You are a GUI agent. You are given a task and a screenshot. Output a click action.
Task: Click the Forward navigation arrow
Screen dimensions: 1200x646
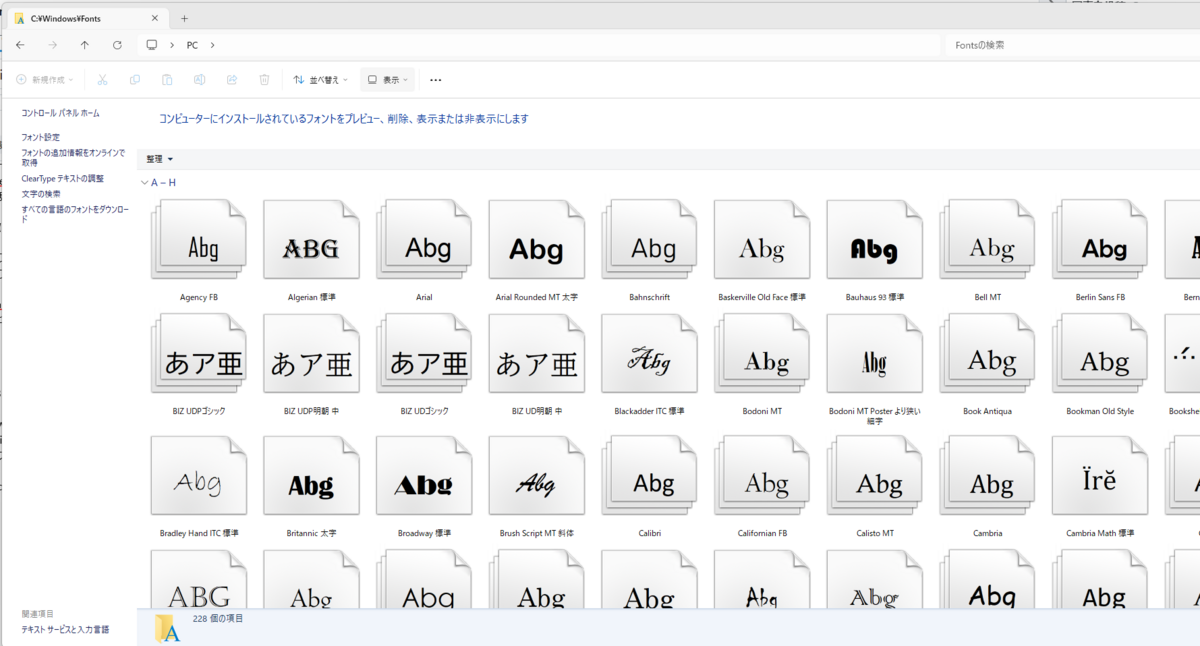click(52, 45)
